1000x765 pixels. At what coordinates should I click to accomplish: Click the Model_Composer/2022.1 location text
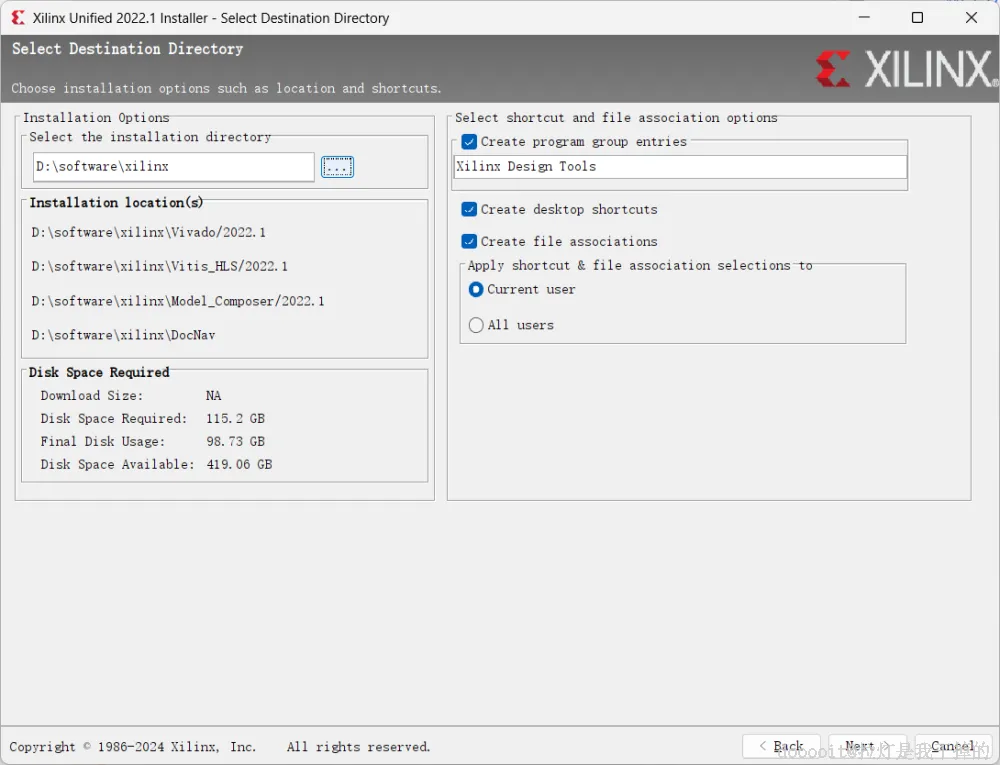click(178, 301)
